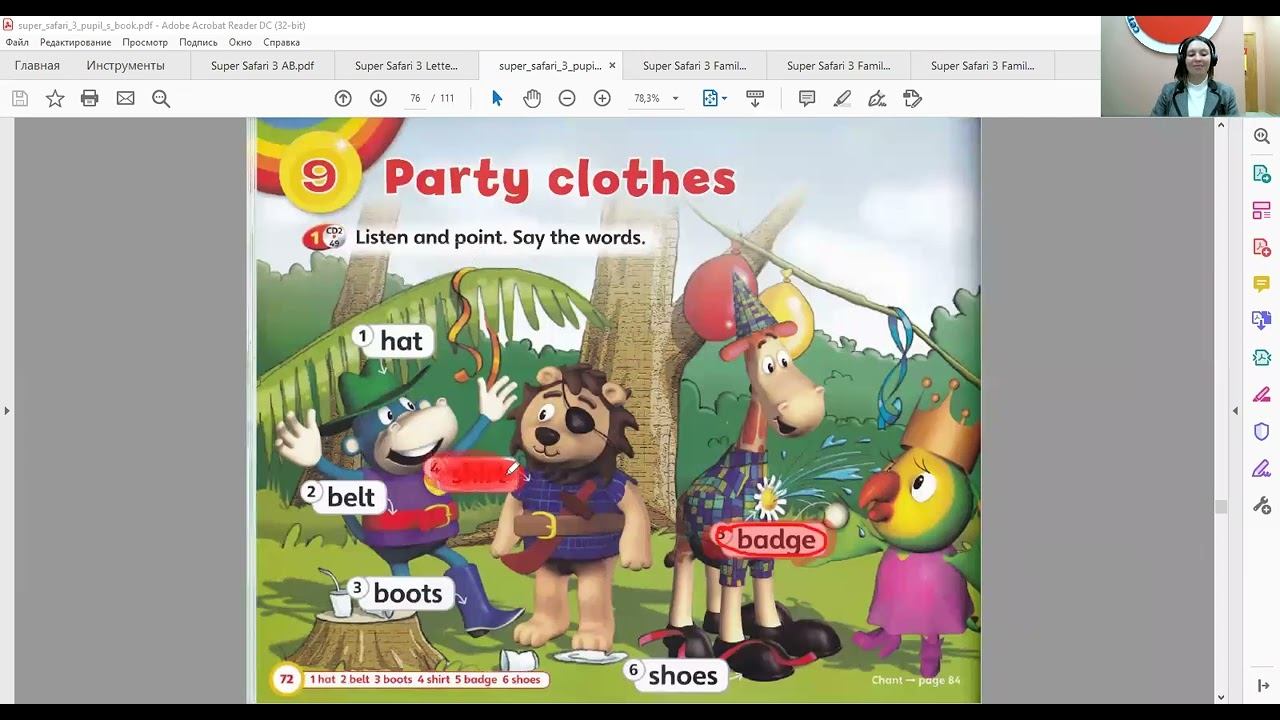Zoom out with the minus icon

(x=567, y=98)
